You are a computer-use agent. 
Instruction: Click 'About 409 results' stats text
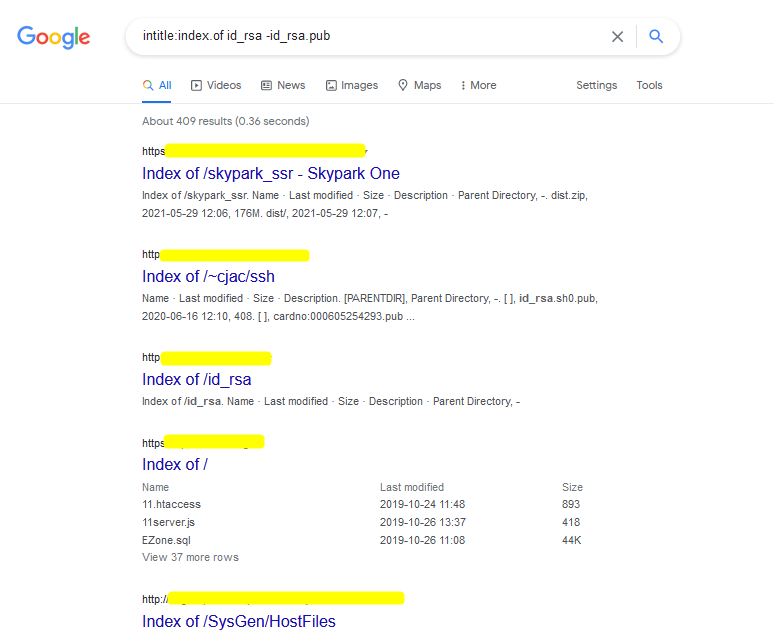[x=226, y=121]
